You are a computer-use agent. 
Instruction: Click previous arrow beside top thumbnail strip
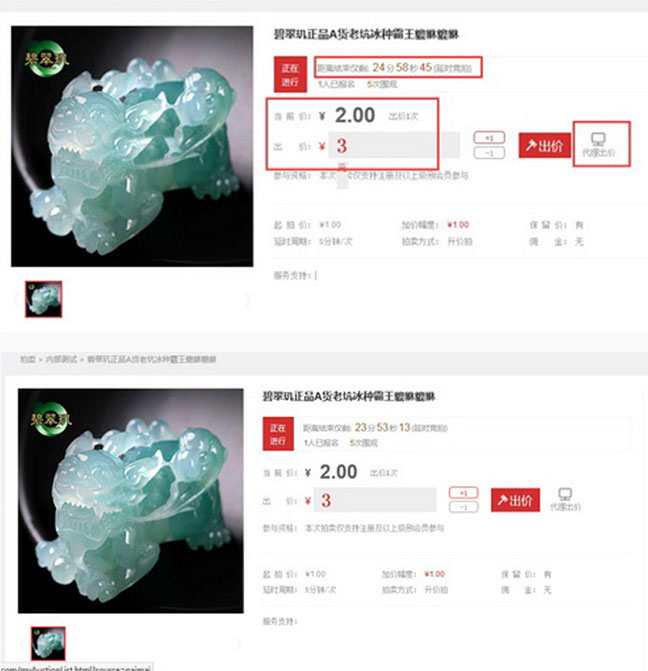(x=16, y=299)
